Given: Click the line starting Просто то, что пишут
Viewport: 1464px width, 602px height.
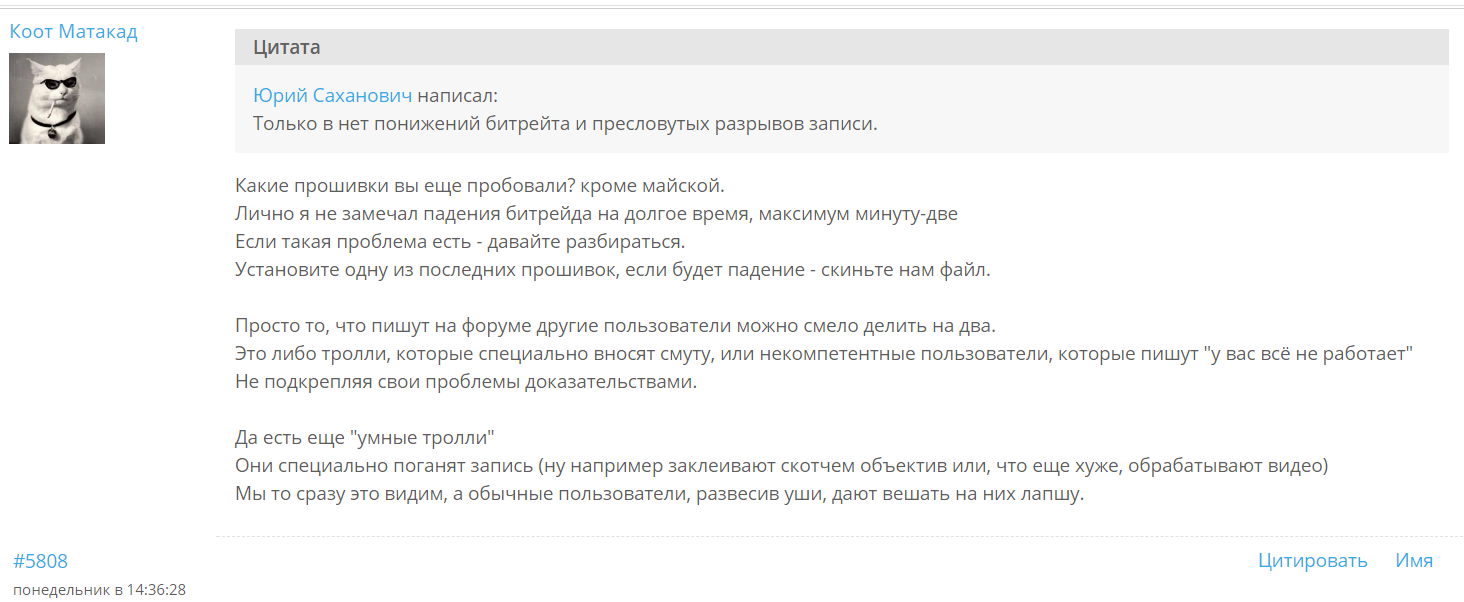Looking at the screenshot, I should (615, 326).
